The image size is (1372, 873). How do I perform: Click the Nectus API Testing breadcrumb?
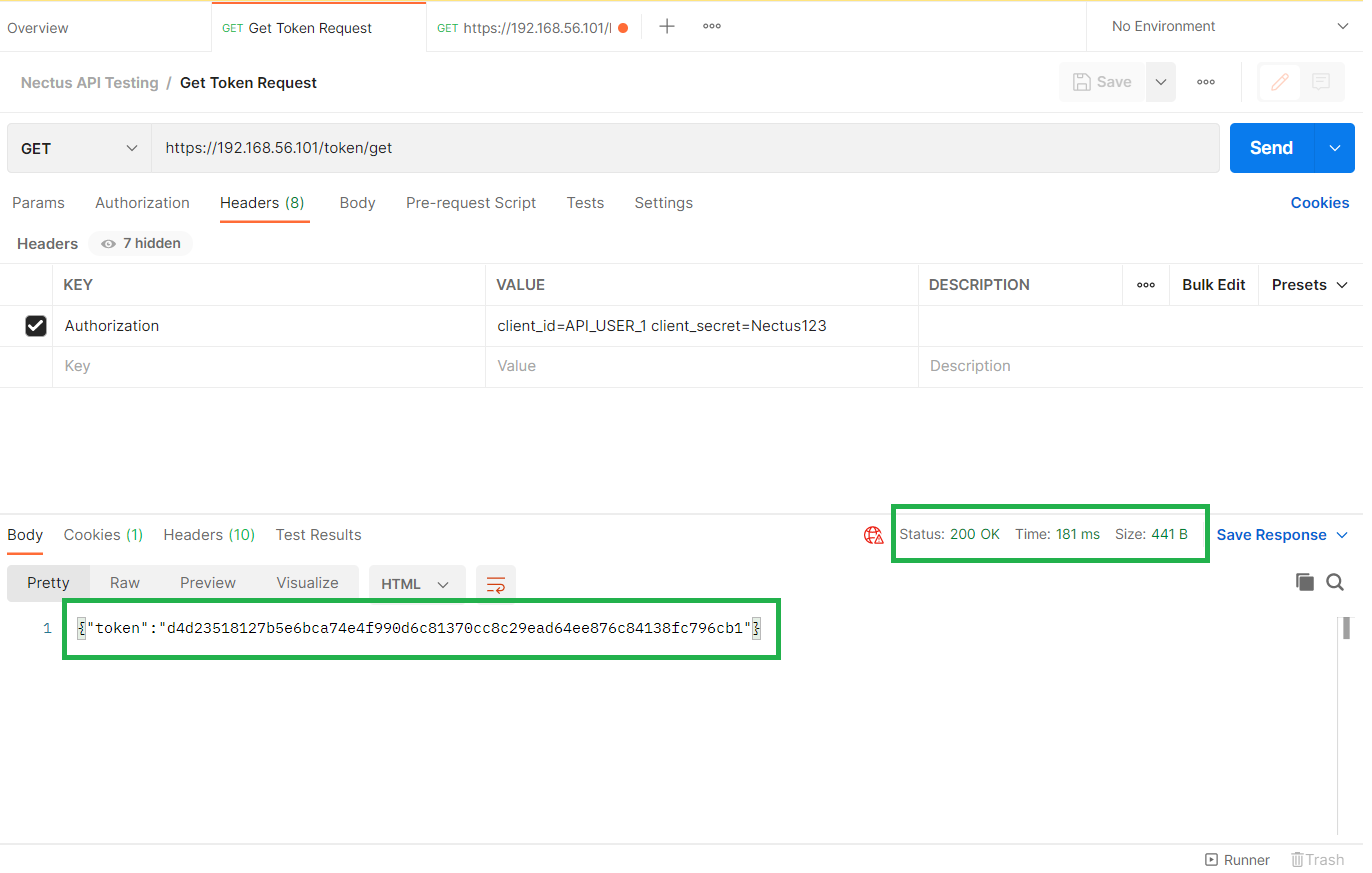(90, 83)
